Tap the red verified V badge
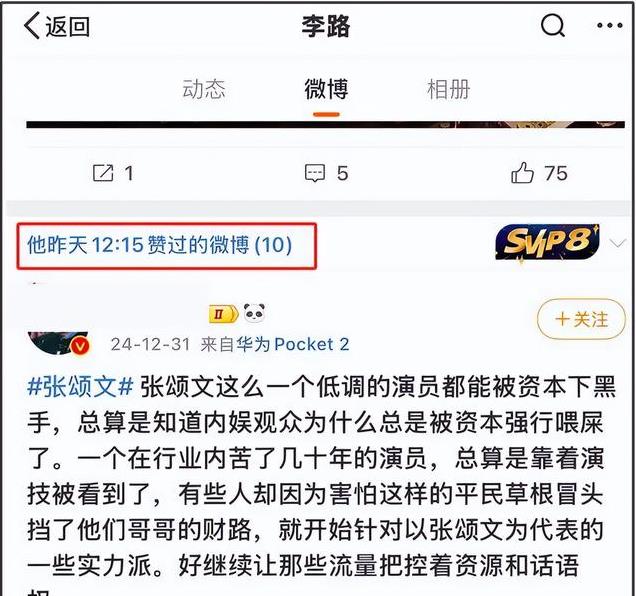The height and width of the screenshot is (596, 636). point(80,346)
